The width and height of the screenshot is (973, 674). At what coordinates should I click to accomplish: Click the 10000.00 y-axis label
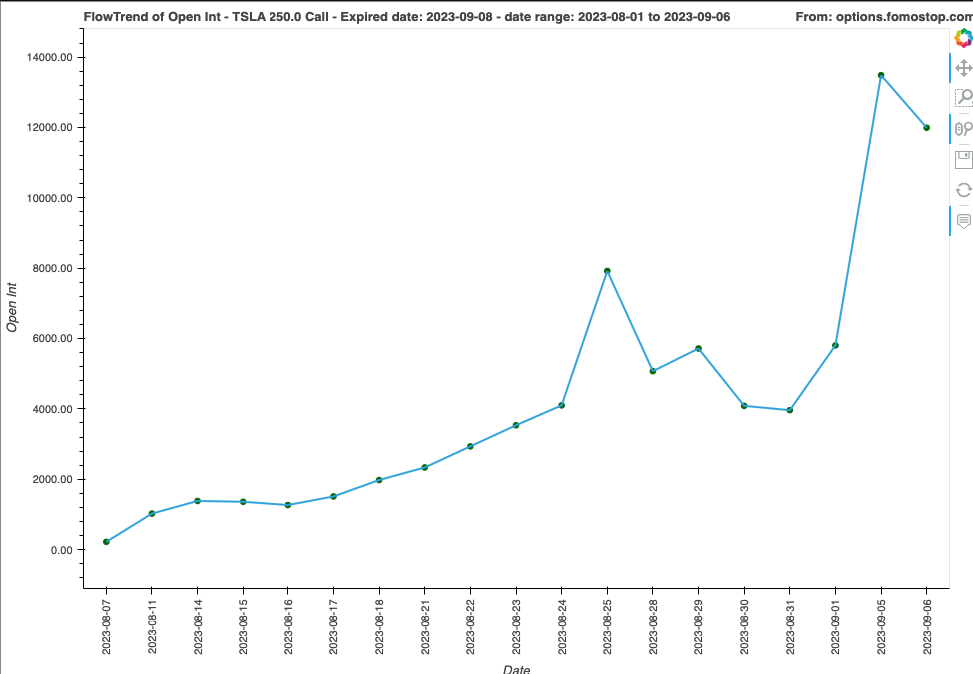tap(50, 198)
